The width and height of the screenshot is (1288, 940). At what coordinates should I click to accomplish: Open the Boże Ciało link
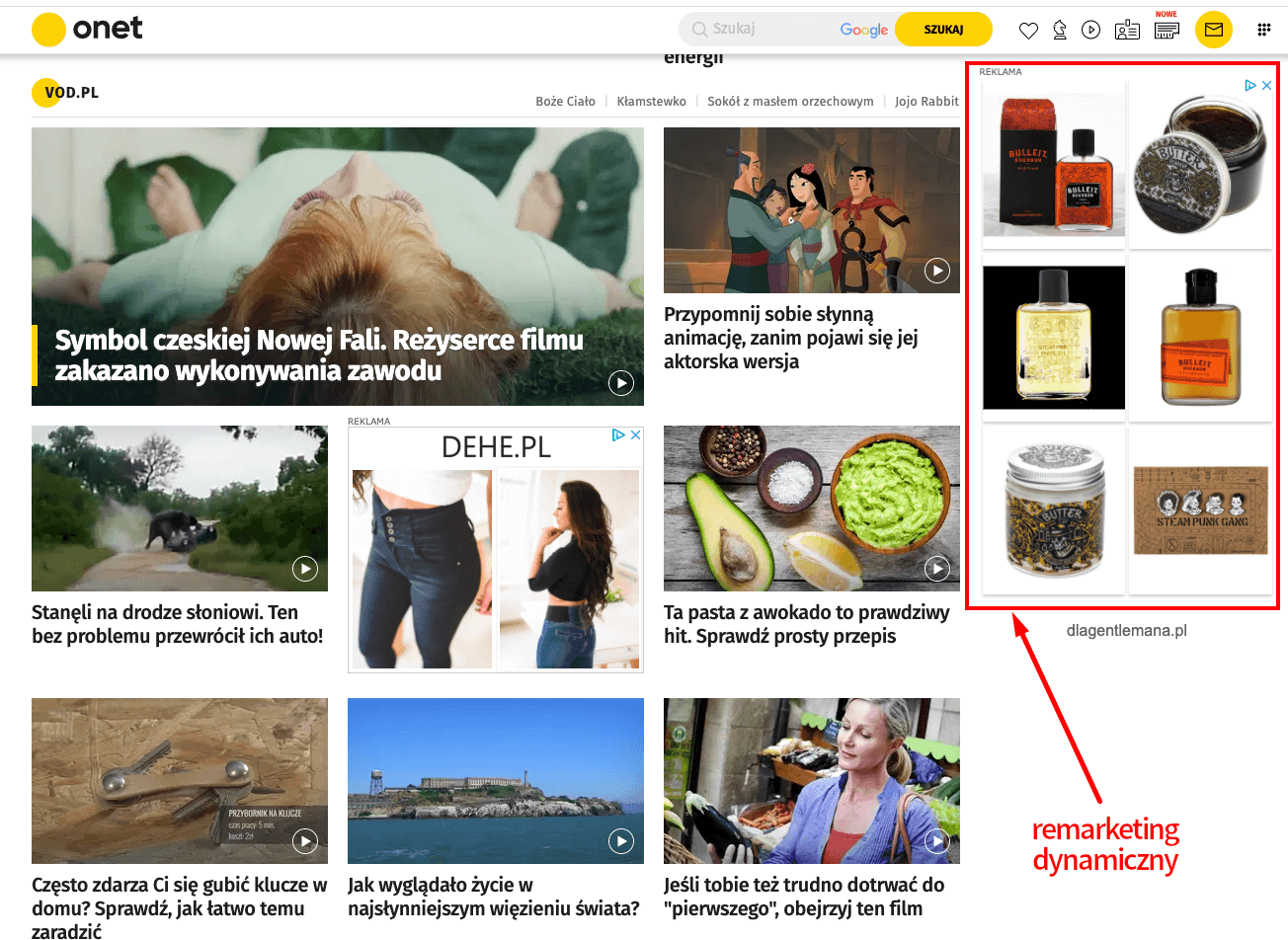565,101
